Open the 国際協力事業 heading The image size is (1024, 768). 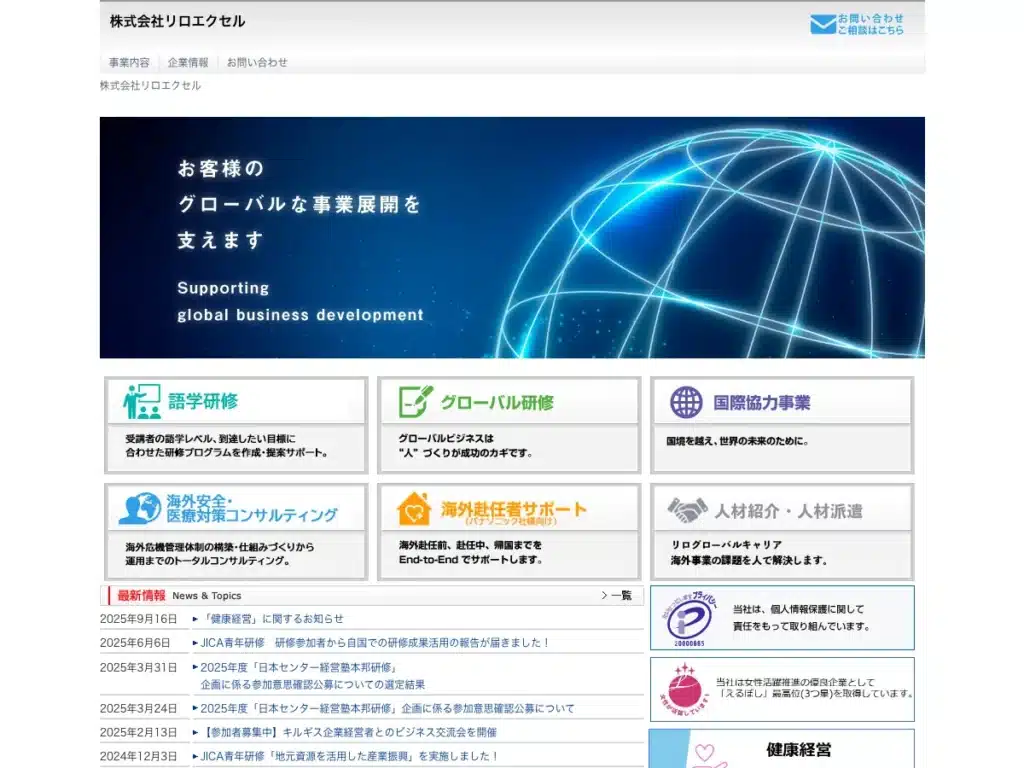[x=761, y=402]
